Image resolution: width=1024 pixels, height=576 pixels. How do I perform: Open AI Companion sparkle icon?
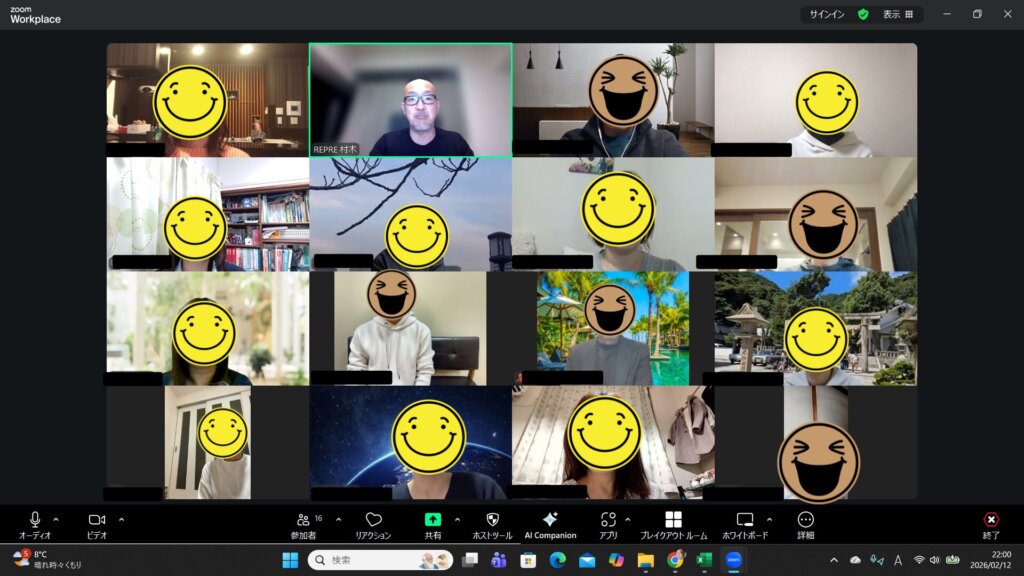550,520
